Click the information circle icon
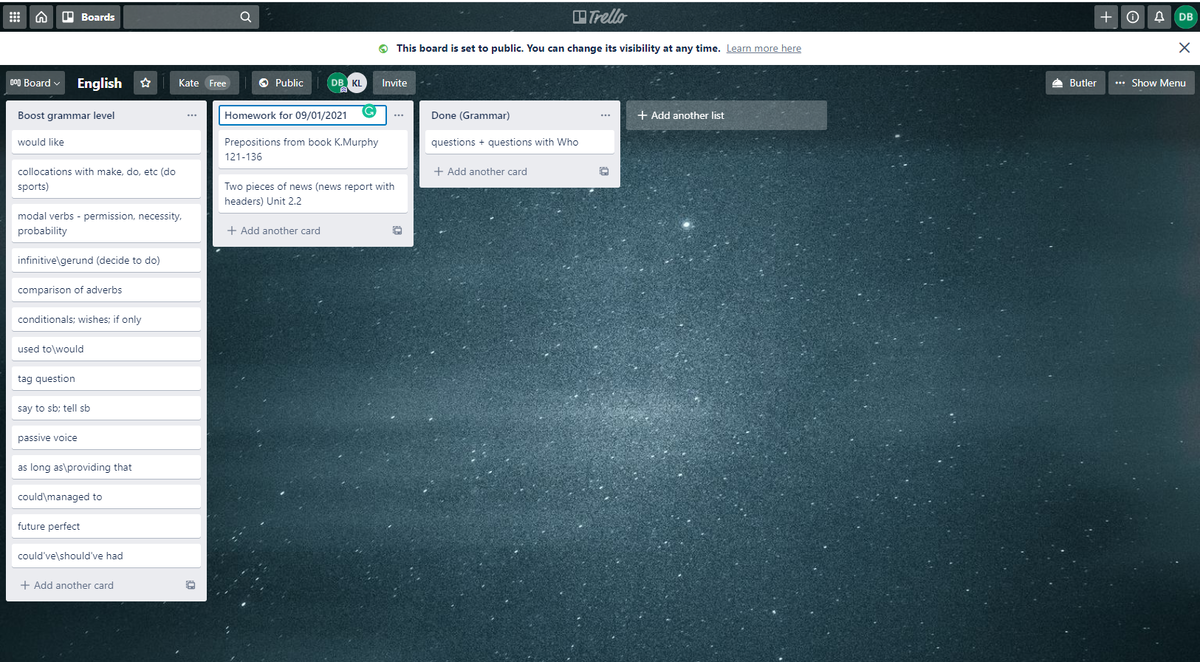The height and width of the screenshot is (662, 1200). click(x=1133, y=16)
